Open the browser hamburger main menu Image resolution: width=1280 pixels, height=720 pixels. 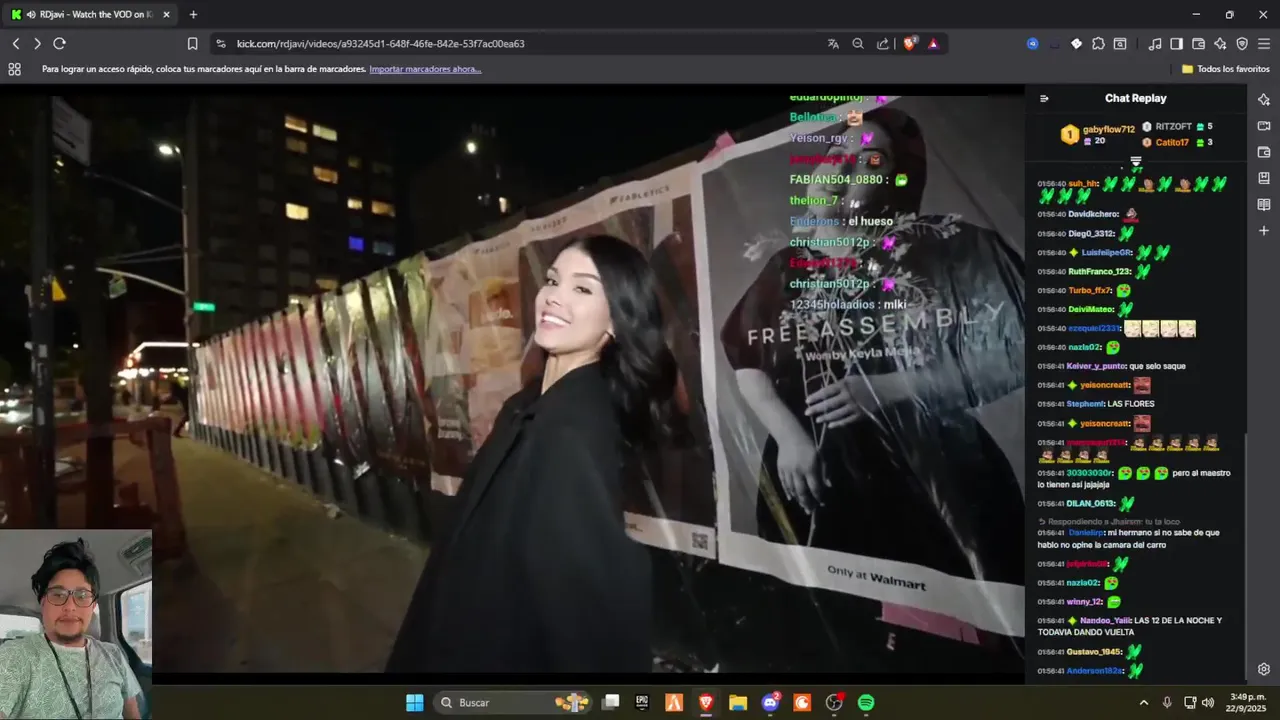point(1264,43)
